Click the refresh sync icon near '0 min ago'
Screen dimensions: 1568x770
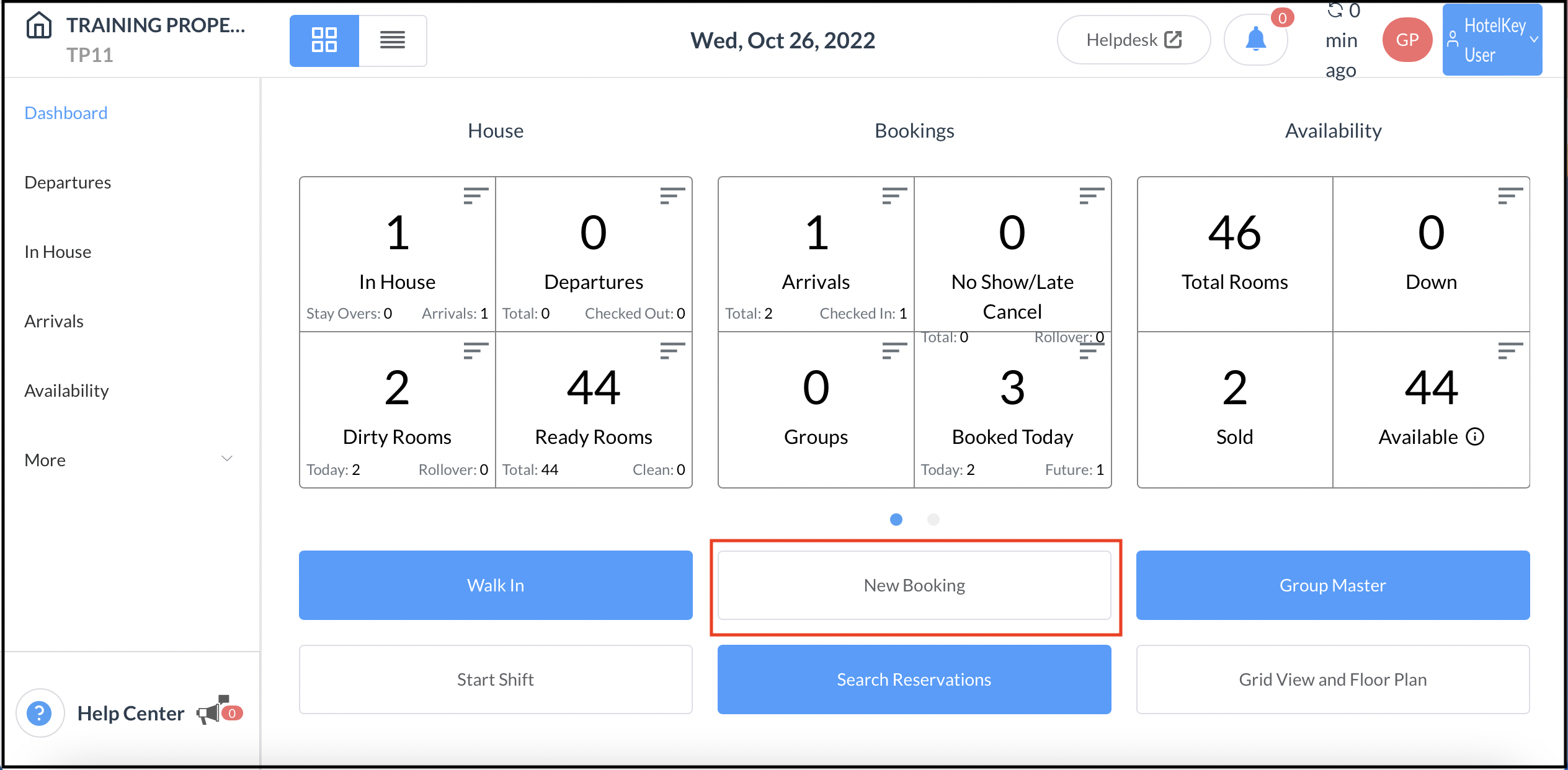coord(1335,10)
